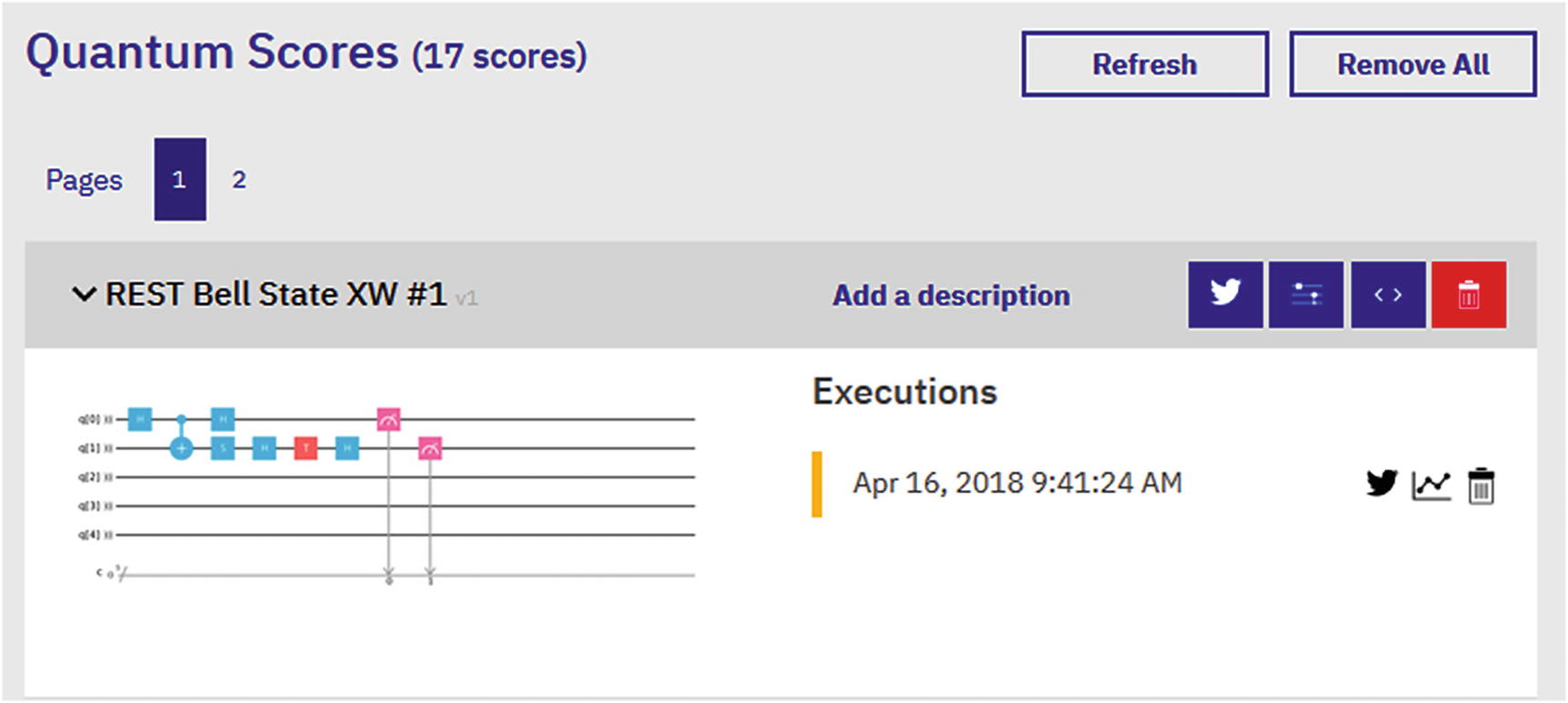Select page 1 of scores
The image size is (1568, 703).
(x=179, y=180)
